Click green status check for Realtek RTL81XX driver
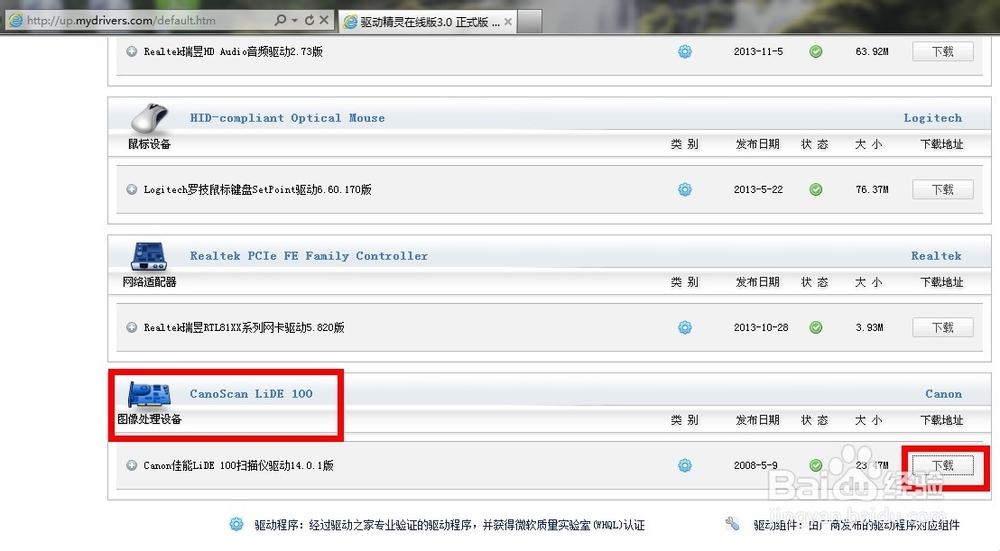1000x551 pixels. [816, 327]
